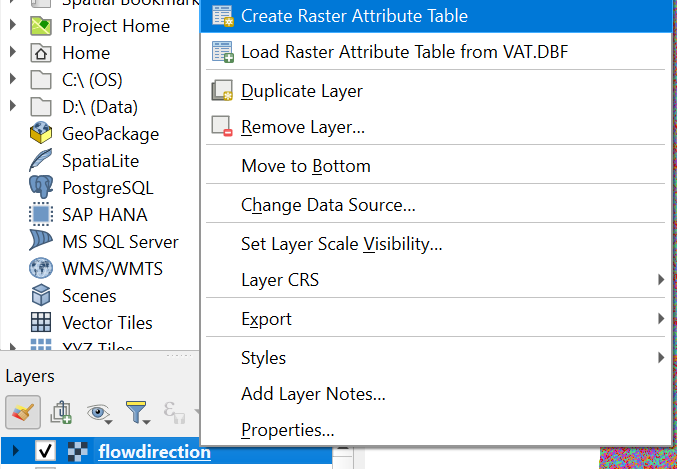Click Project Home label in browser
This screenshot has height=469, width=677.
(116, 26)
